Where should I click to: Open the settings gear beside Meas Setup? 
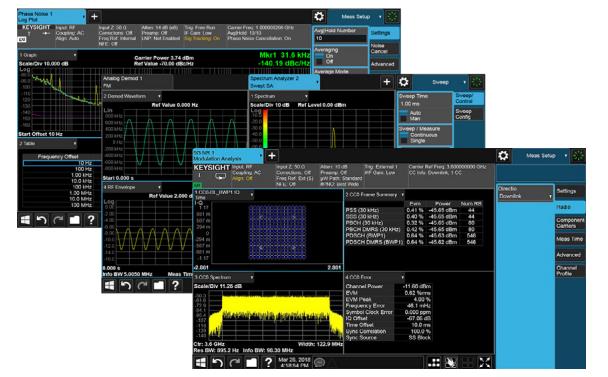click(x=503, y=156)
